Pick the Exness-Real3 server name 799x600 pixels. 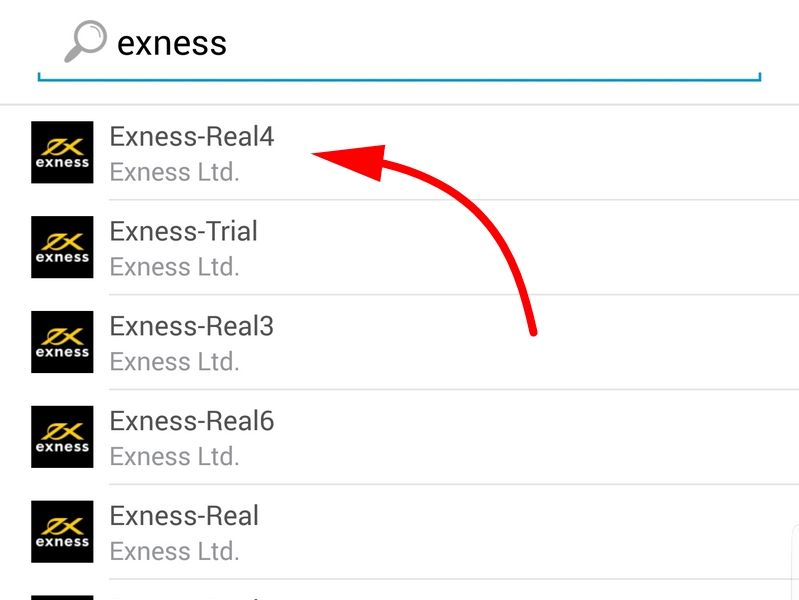(x=191, y=326)
